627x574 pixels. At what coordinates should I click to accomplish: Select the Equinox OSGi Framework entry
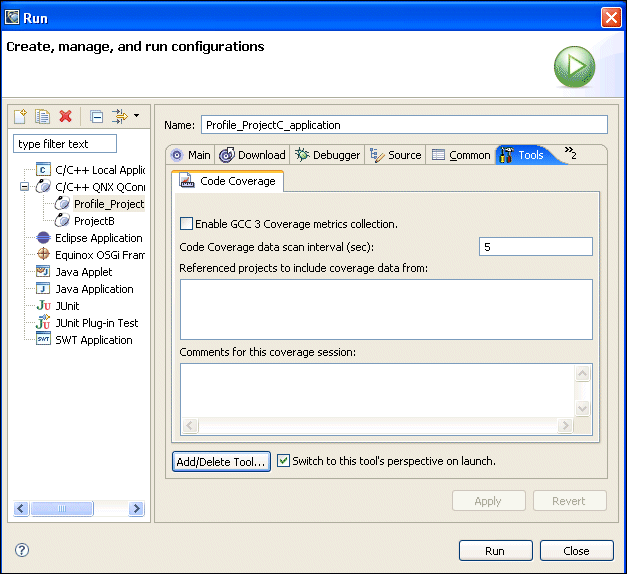click(98, 255)
